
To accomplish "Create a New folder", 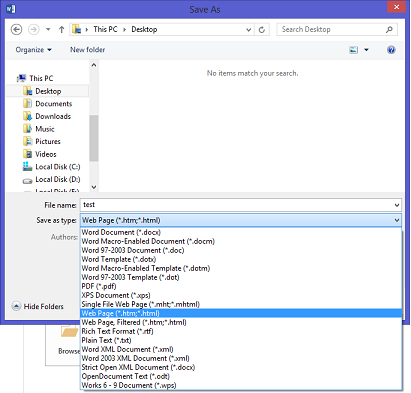I will [x=87, y=50].
